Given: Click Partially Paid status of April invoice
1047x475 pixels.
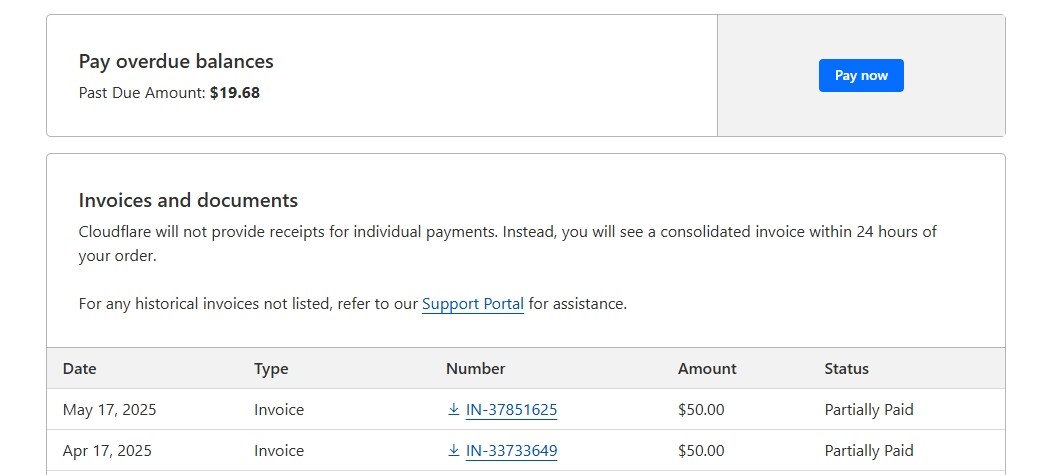Looking at the screenshot, I should (x=869, y=450).
